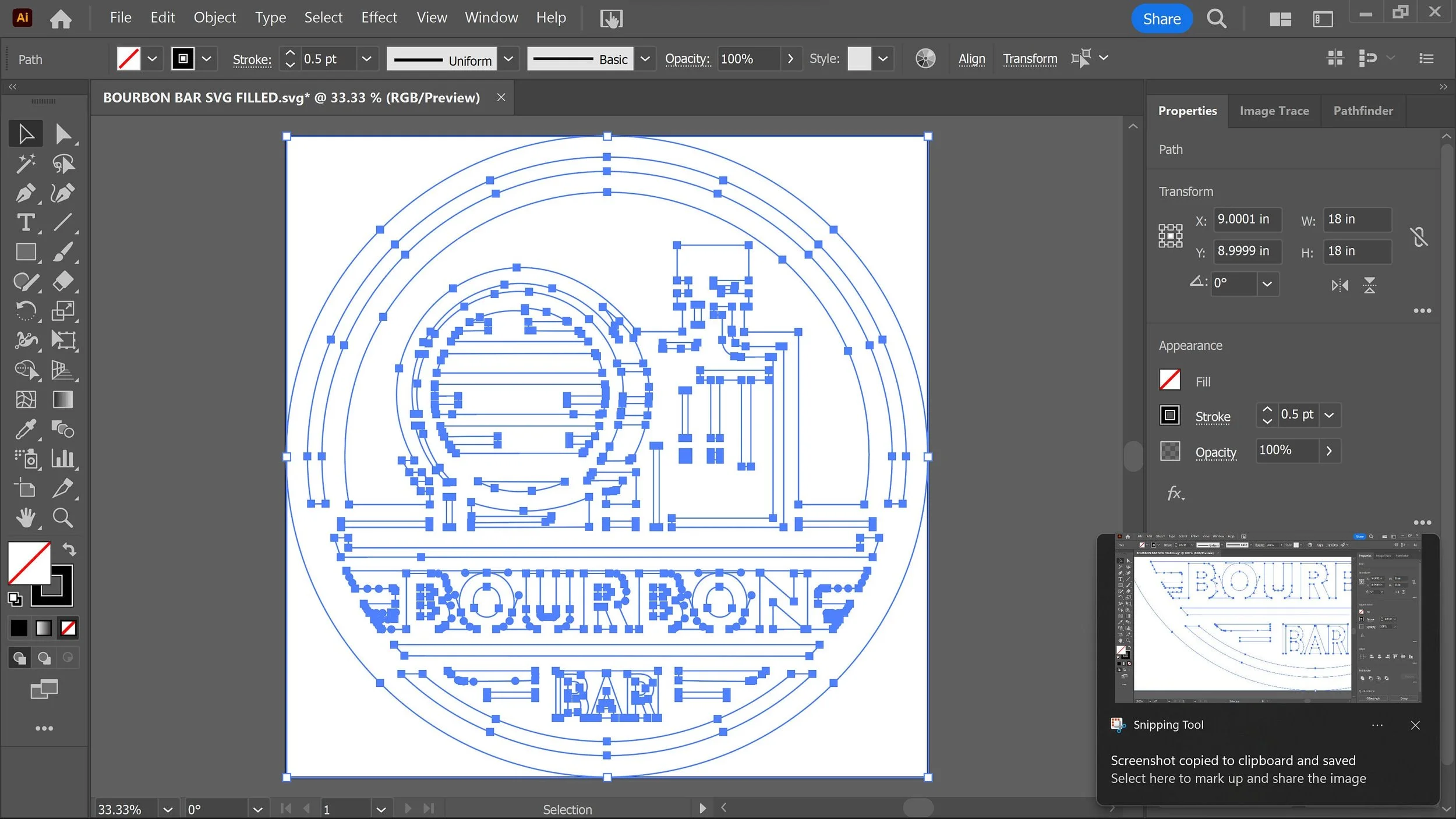The image size is (1456, 819).
Task: Select the Shaper tool
Action: pyautogui.click(x=26, y=282)
